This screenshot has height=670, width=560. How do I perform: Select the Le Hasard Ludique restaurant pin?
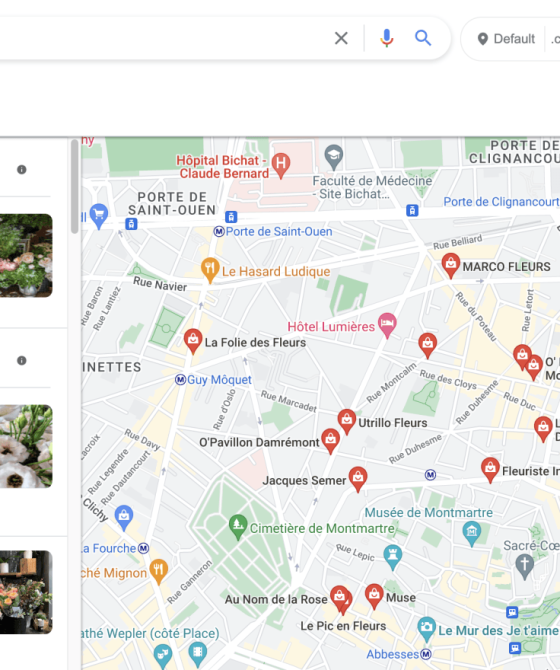(x=210, y=270)
